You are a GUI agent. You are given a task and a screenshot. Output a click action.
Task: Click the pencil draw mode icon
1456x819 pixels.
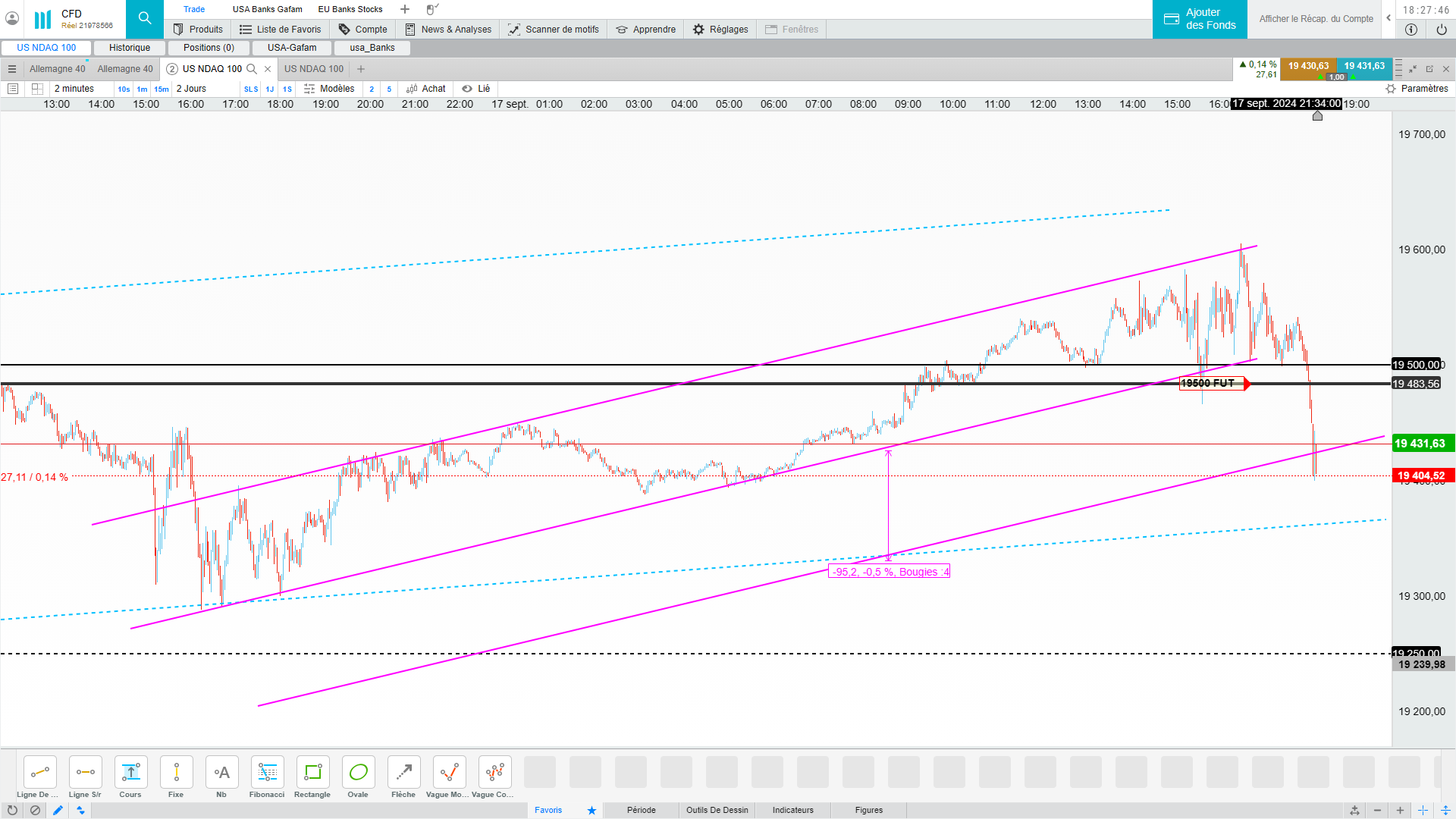pyautogui.click(x=58, y=810)
